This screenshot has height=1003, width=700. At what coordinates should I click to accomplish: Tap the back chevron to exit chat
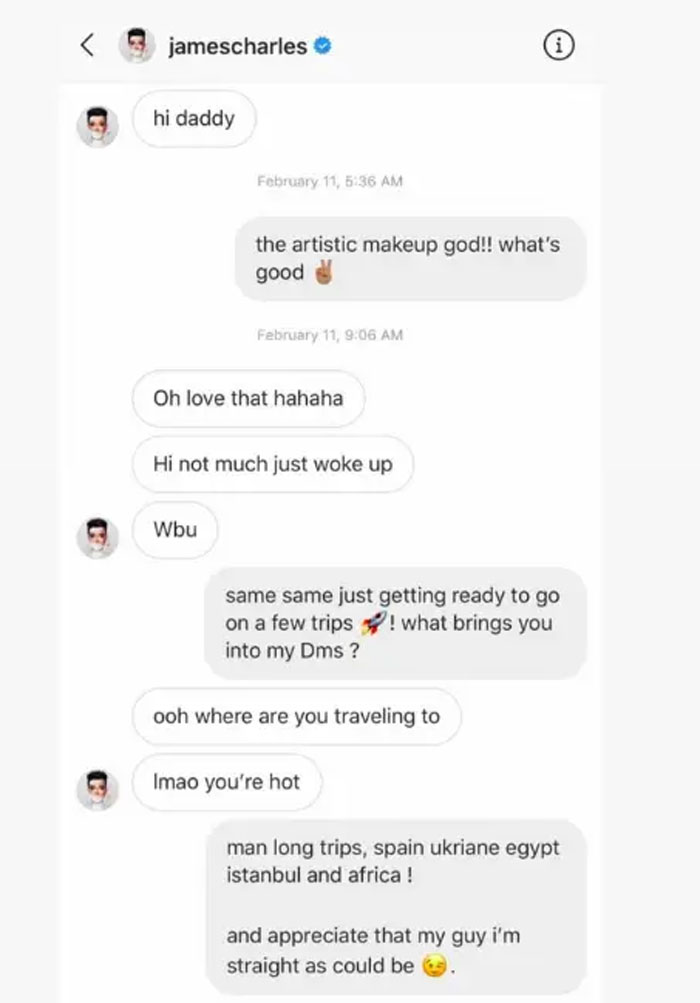85,45
